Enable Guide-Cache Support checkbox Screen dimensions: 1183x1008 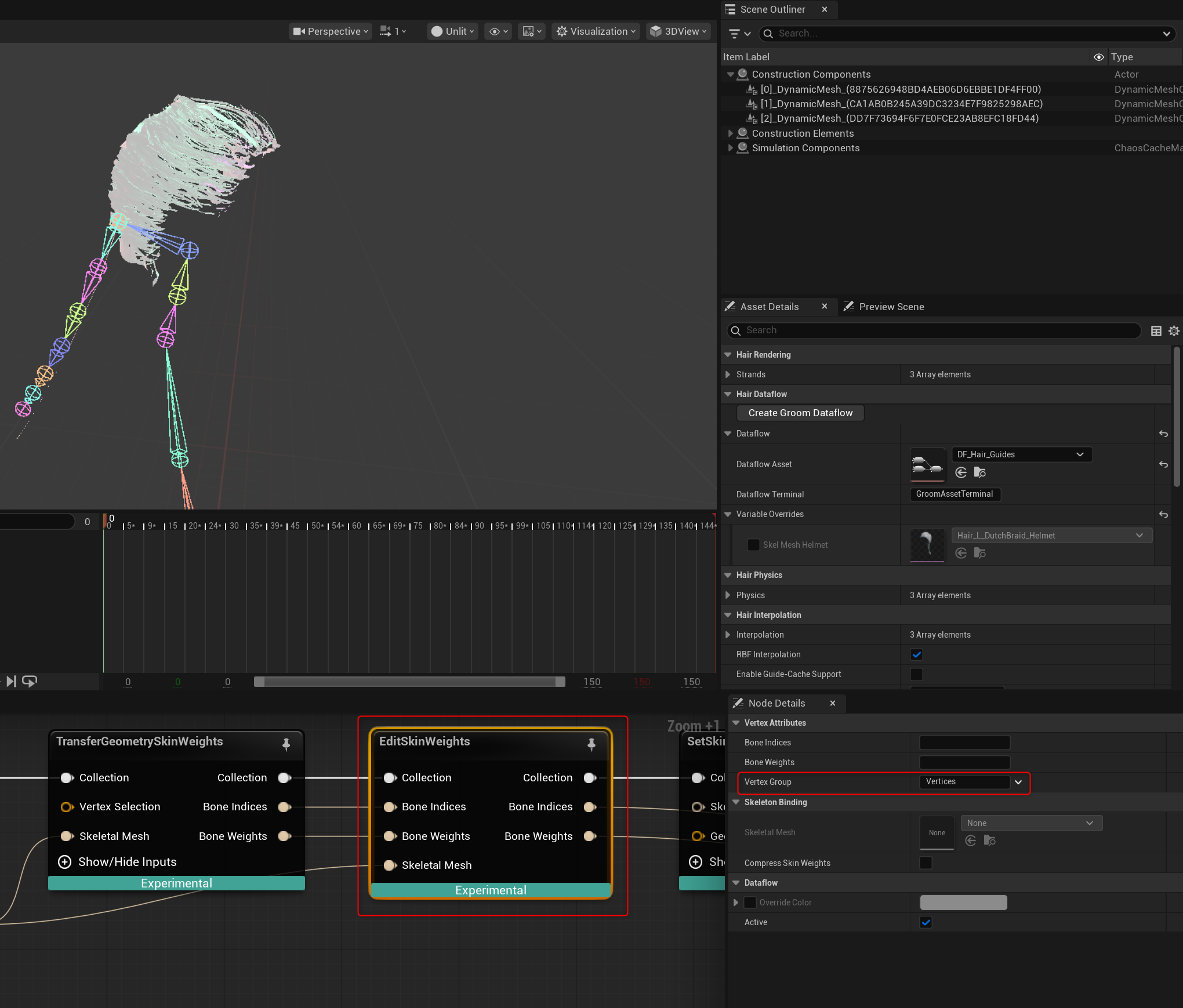tap(916, 674)
